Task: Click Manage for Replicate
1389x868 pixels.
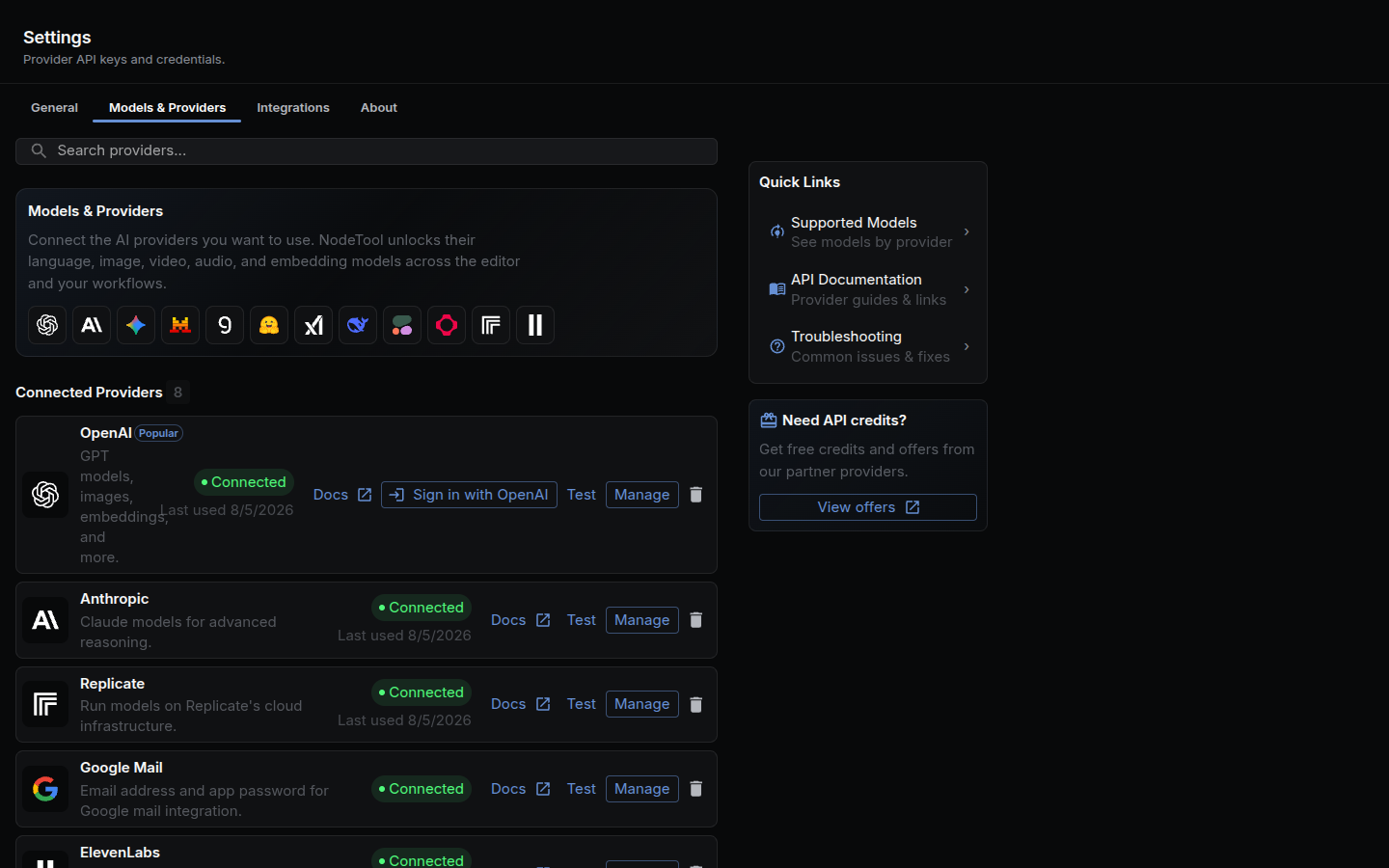Action: click(x=642, y=704)
